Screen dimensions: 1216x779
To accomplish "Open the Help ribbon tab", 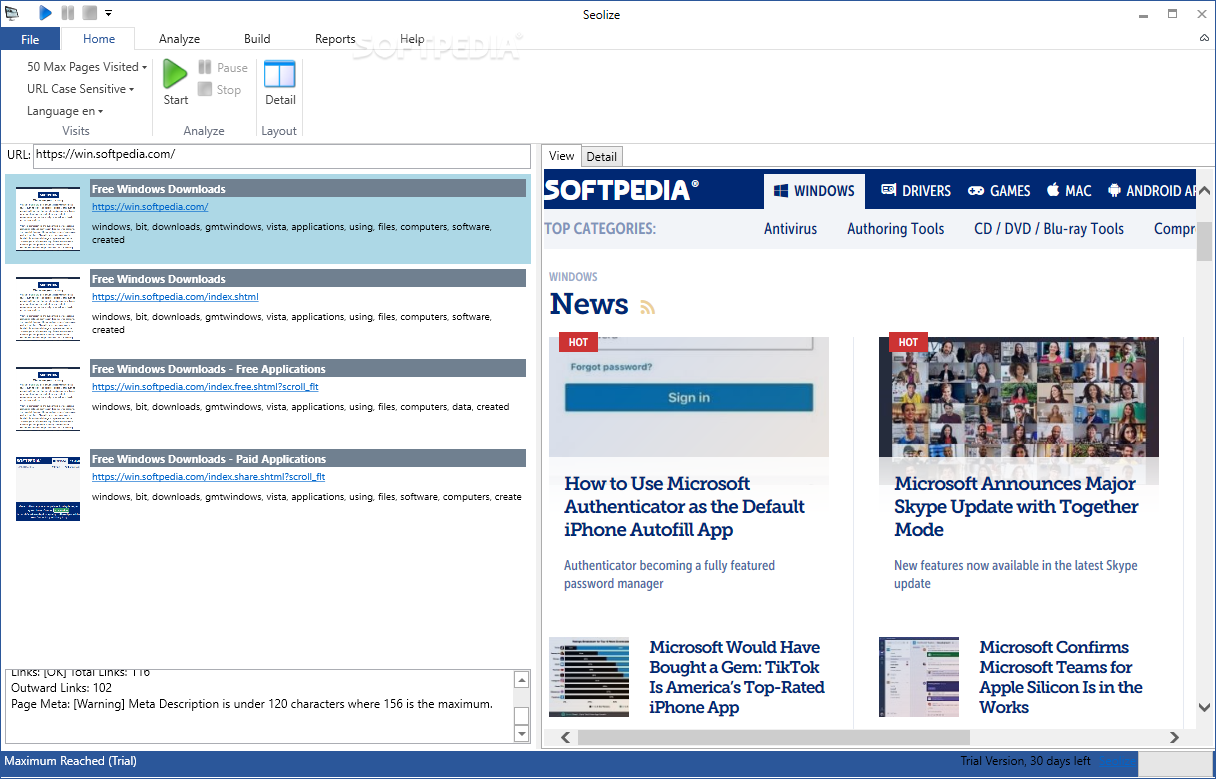I will 412,39.
